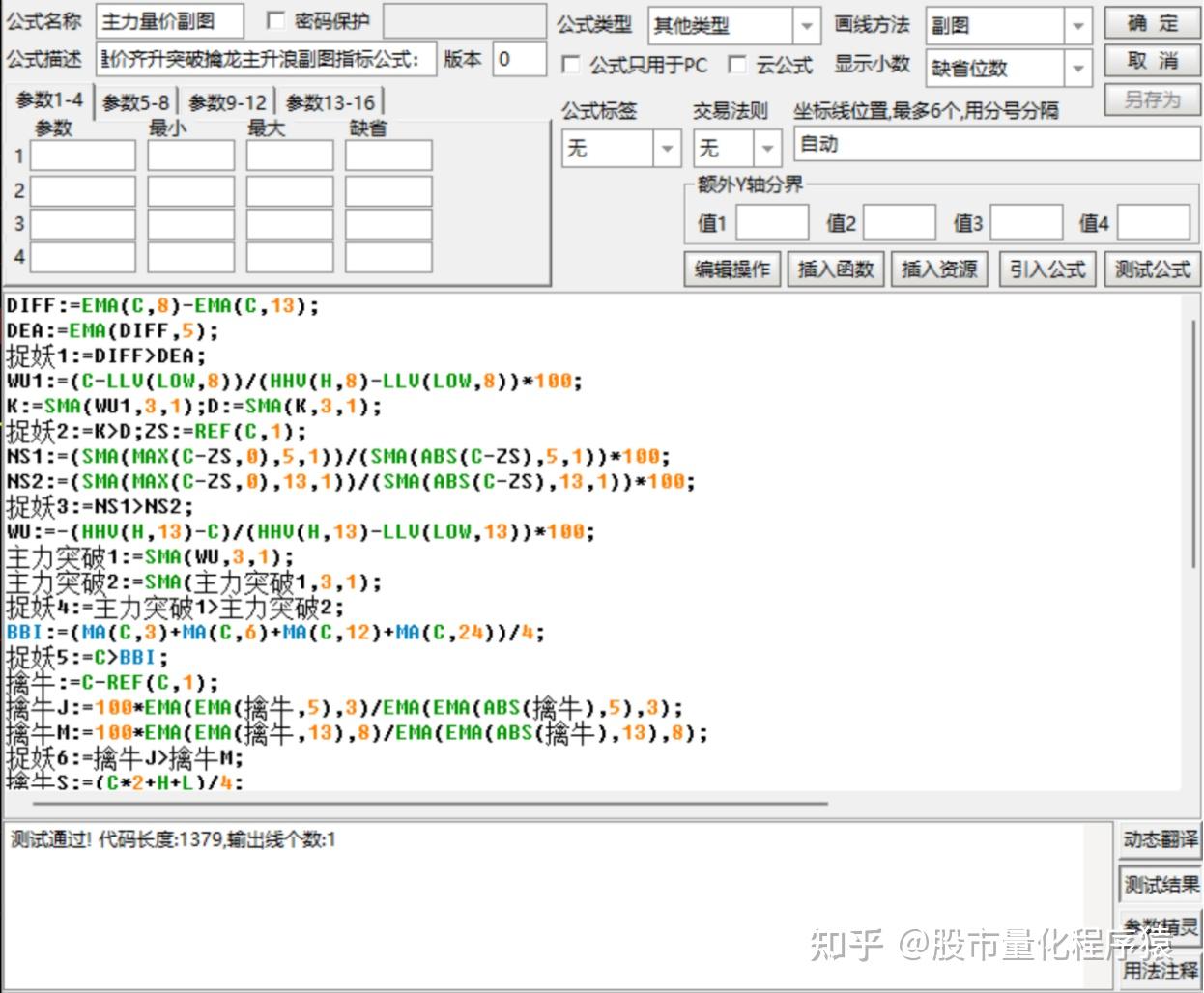Enable the 密码保护 checkbox
The width and height of the screenshot is (1204, 993).
point(275,20)
